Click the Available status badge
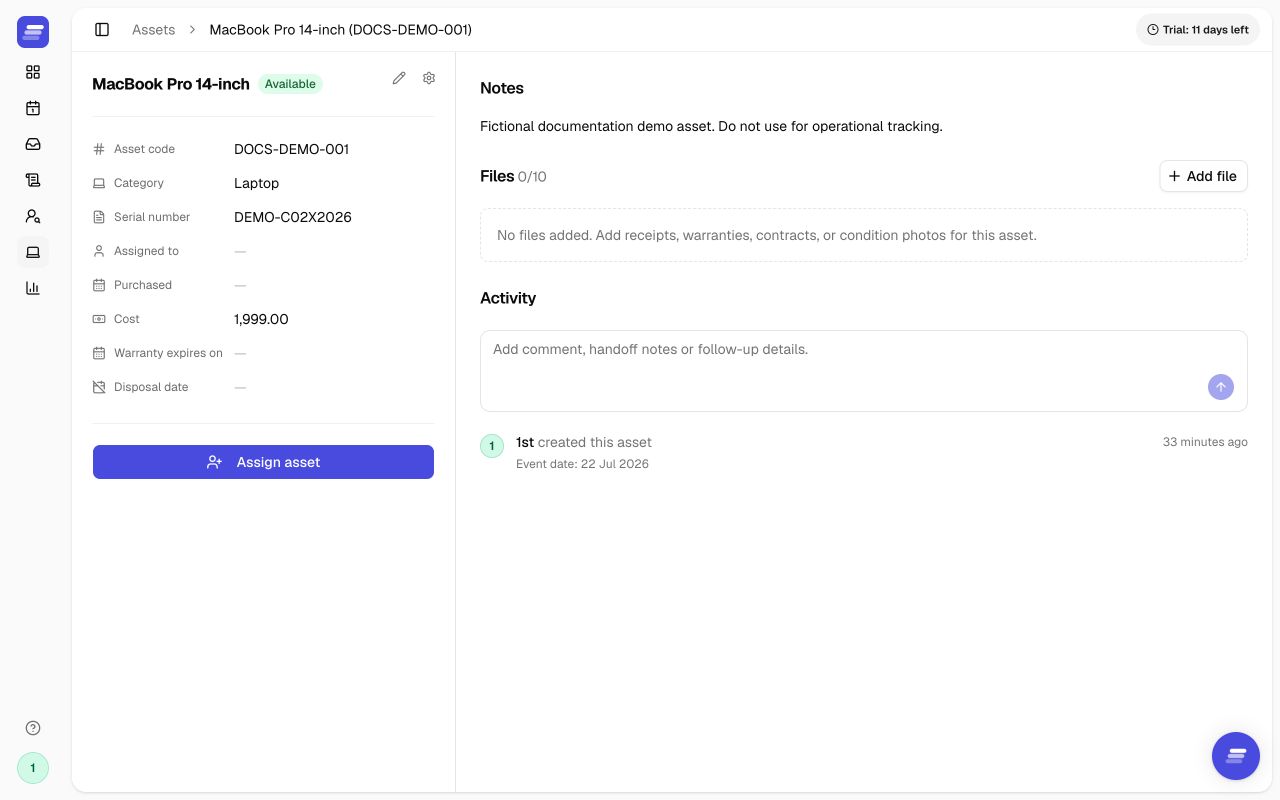1280x800 pixels. pyautogui.click(x=290, y=84)
